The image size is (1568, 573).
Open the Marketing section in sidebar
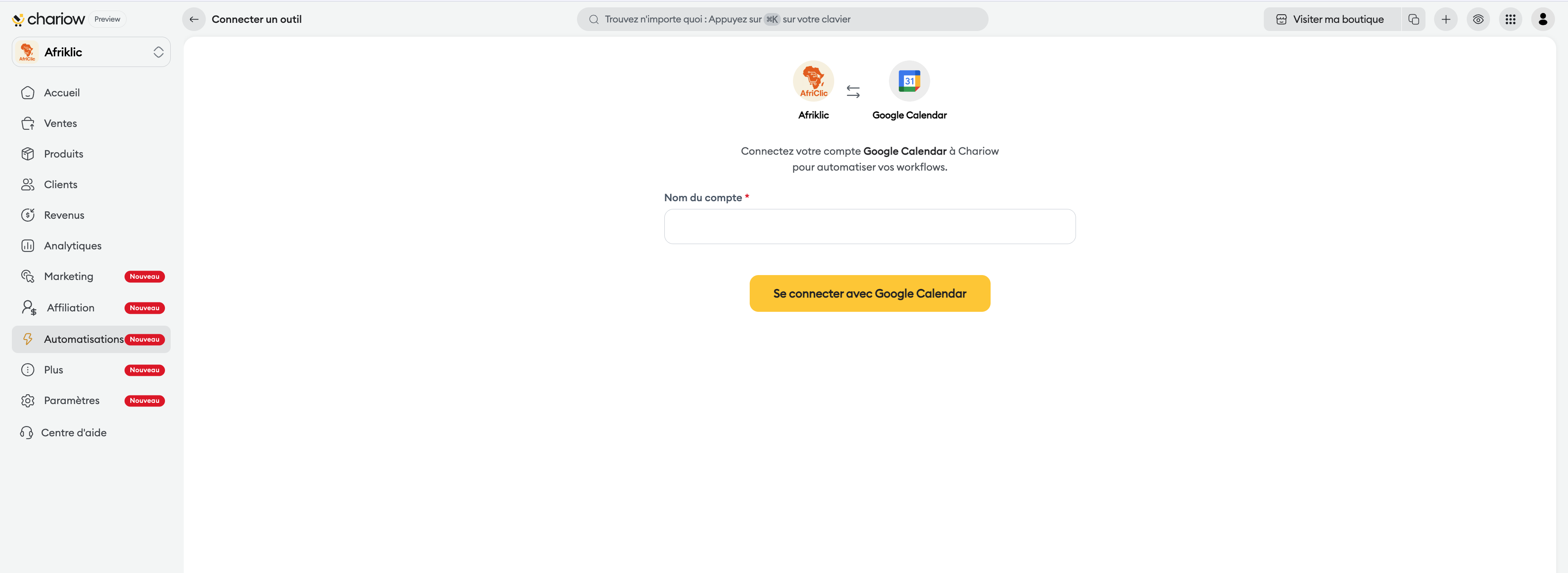(x=69, y=276)
